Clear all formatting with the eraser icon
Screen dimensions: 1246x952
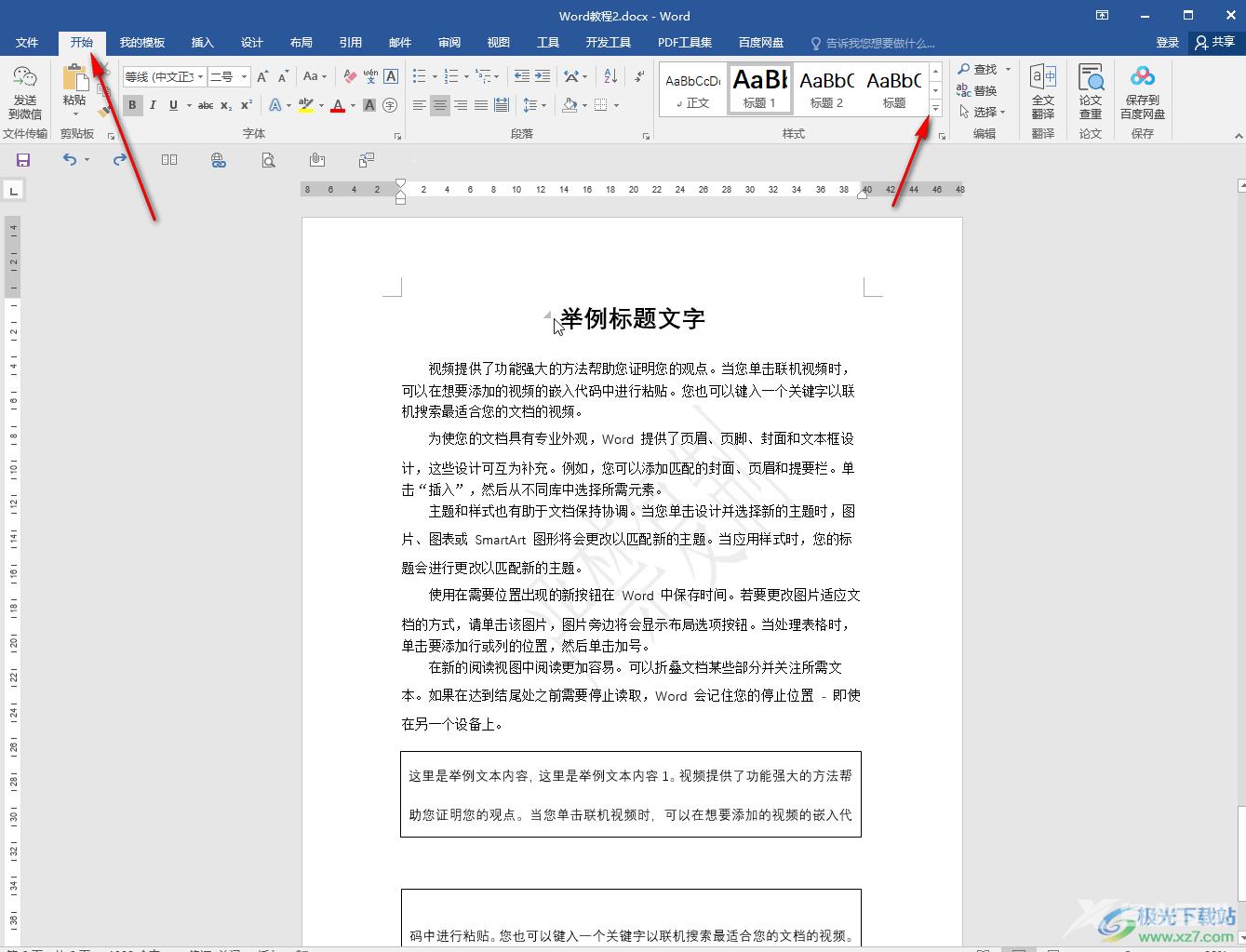tap(350, 76)
